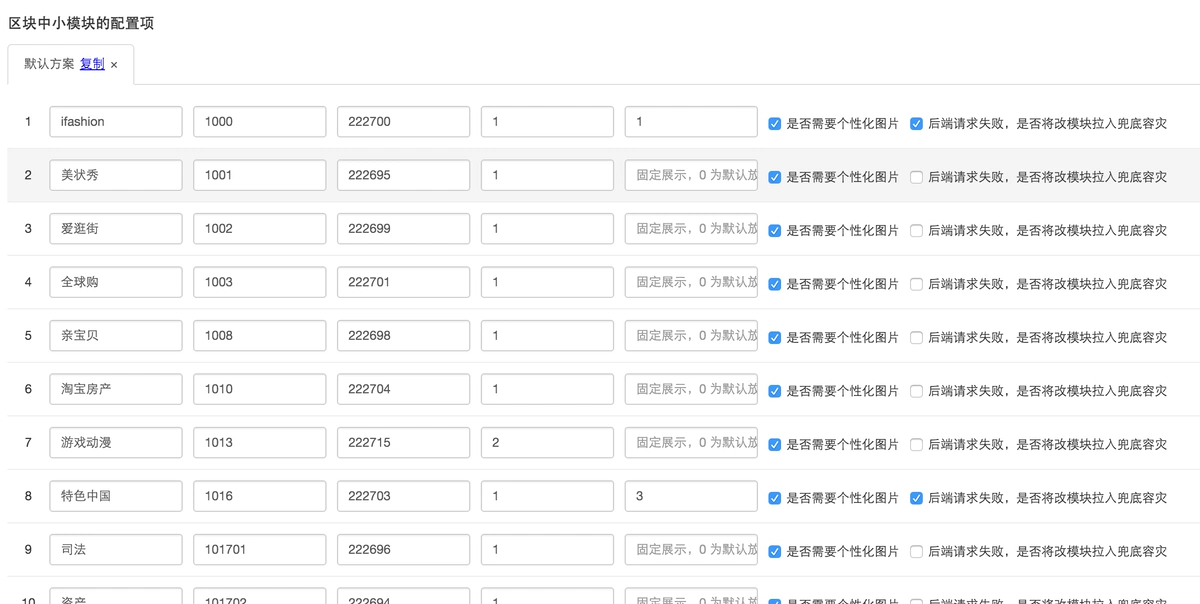
Task: Click the 1016 input field
Action: (260, 496)
